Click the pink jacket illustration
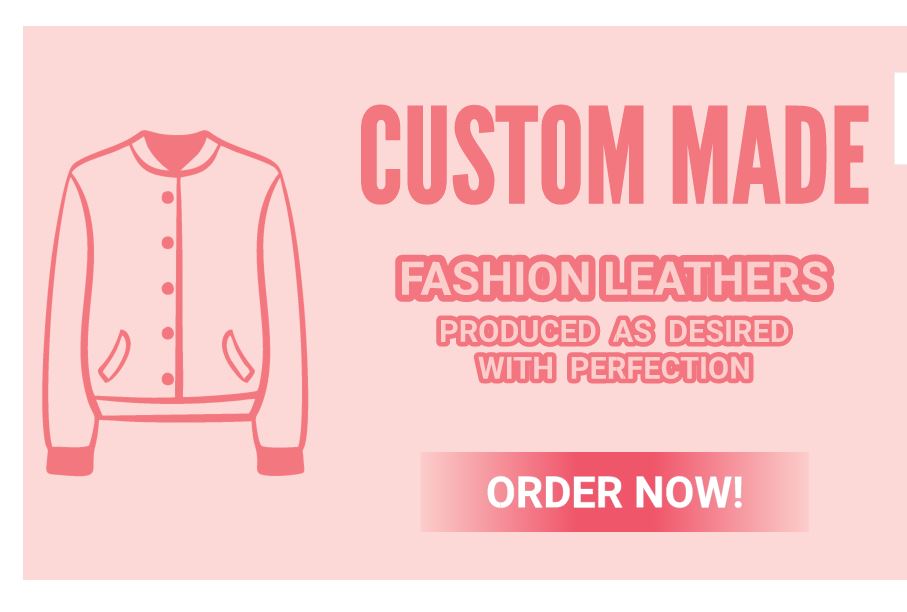 (175, 303)
